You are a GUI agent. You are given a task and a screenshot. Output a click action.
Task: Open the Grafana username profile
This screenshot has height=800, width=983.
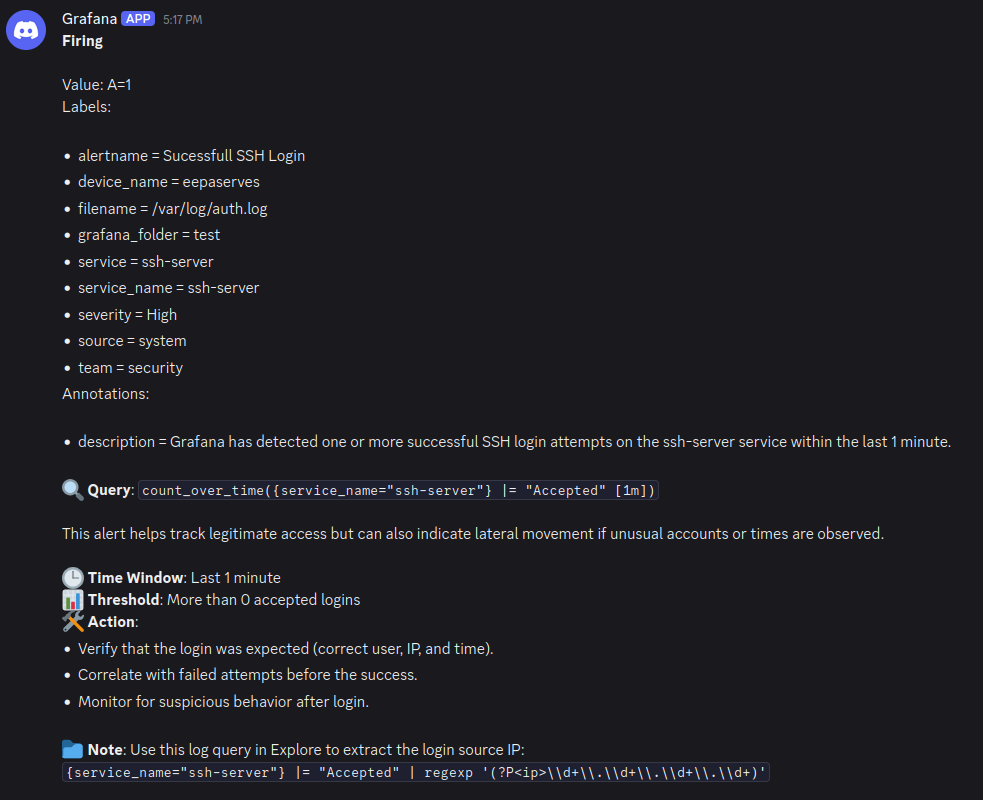(90, 19)
